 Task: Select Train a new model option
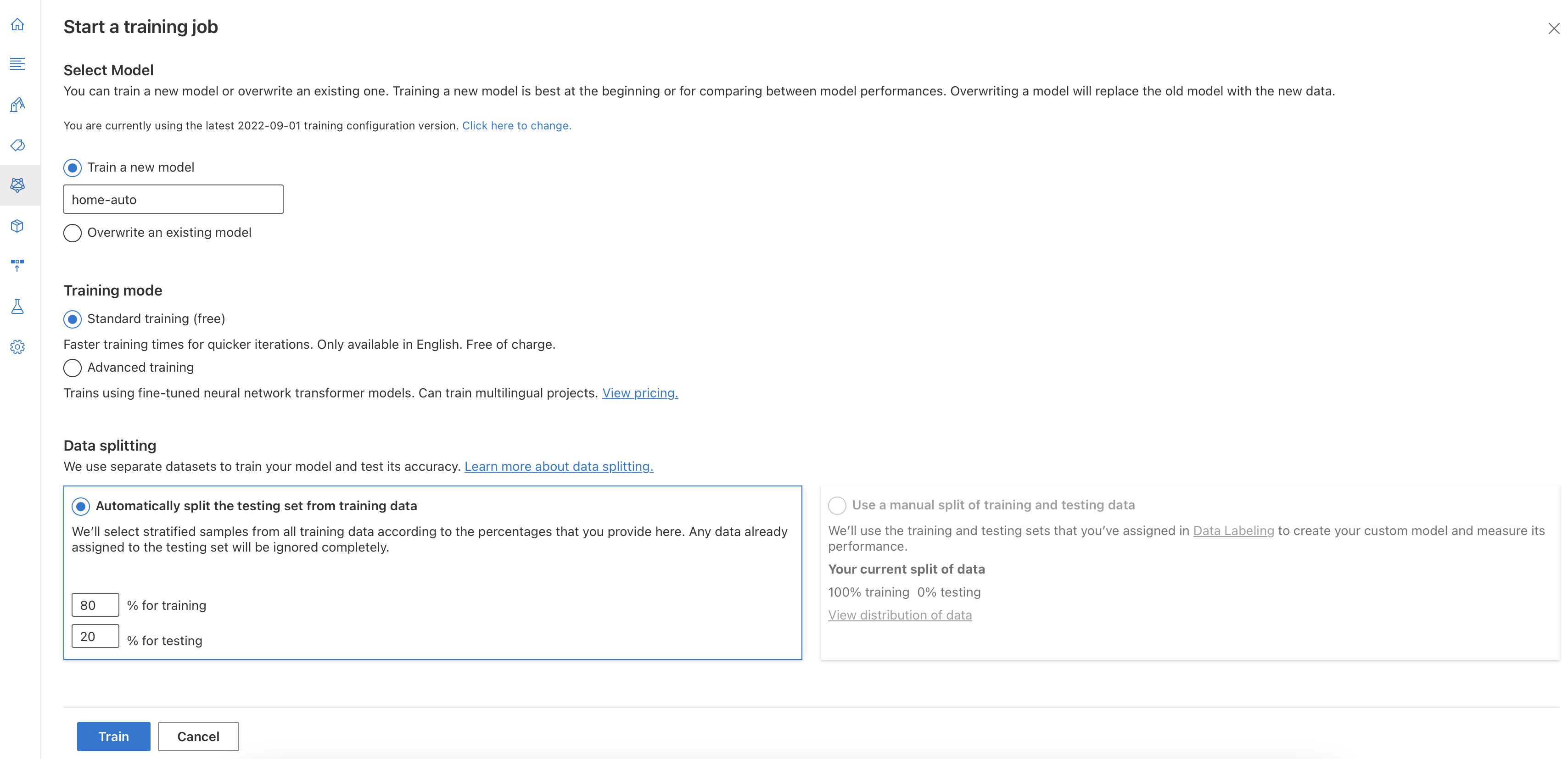tap(73, 167)
